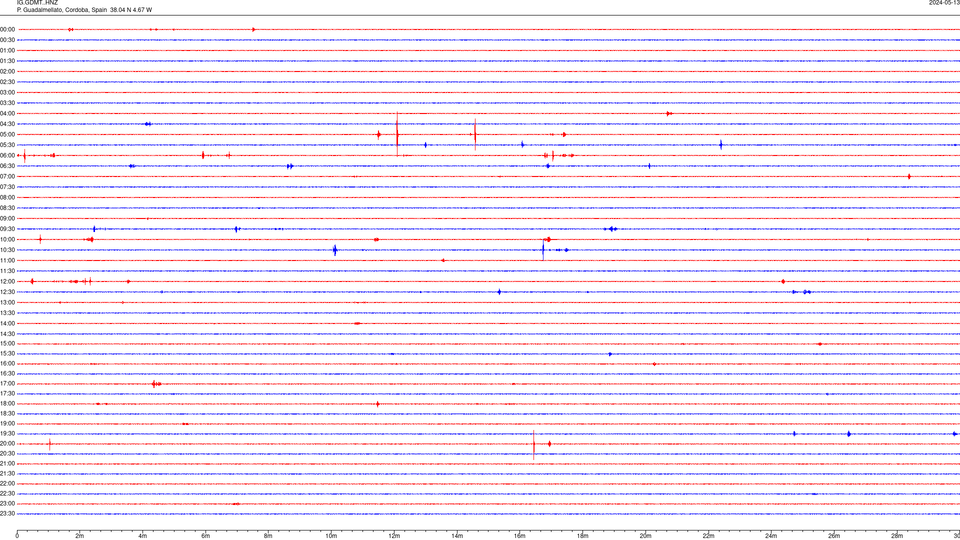Screen dimensions: 960x540
Task: Click the tall blue spike near 17m on 10:30 trace
Action: [543, 250]
